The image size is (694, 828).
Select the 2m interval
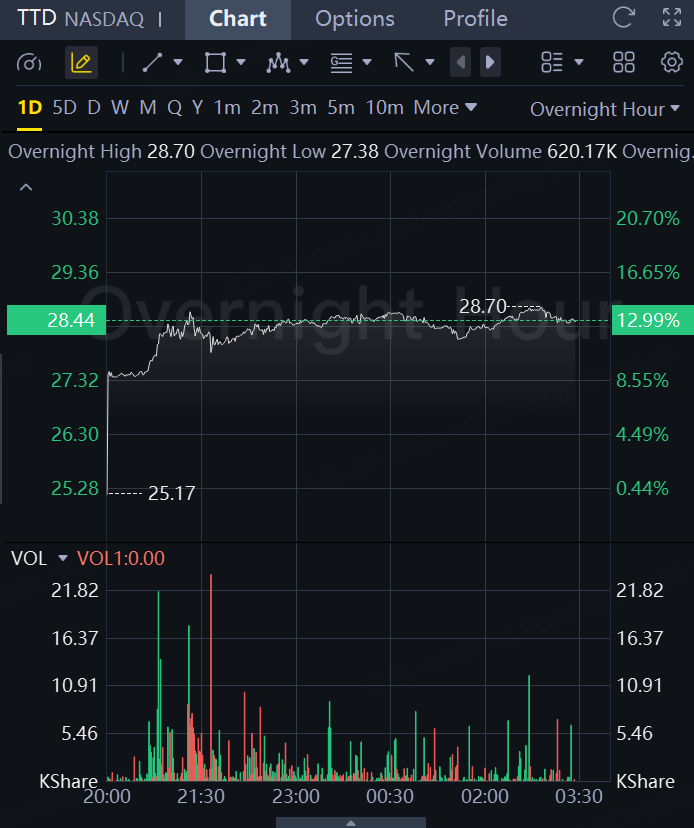(x=265, y=108)
